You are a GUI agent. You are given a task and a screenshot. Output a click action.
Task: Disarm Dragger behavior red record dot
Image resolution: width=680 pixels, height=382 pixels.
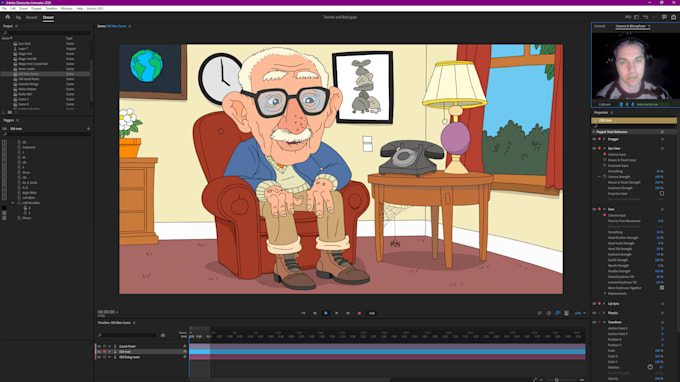tap(599, 139)
